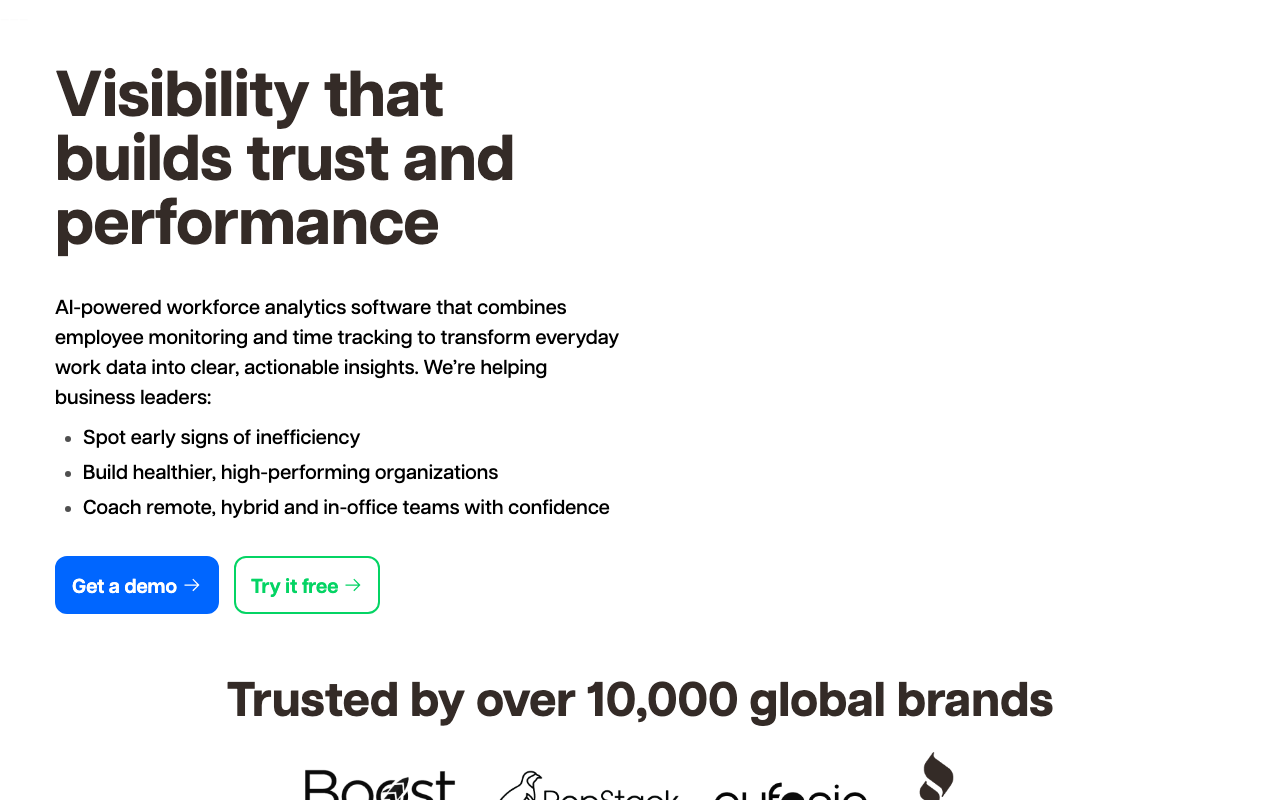The image size is (1280, 800).
Task: Click "Build healthier, high-performing organizations" bullet
Action: click(290, 472)
